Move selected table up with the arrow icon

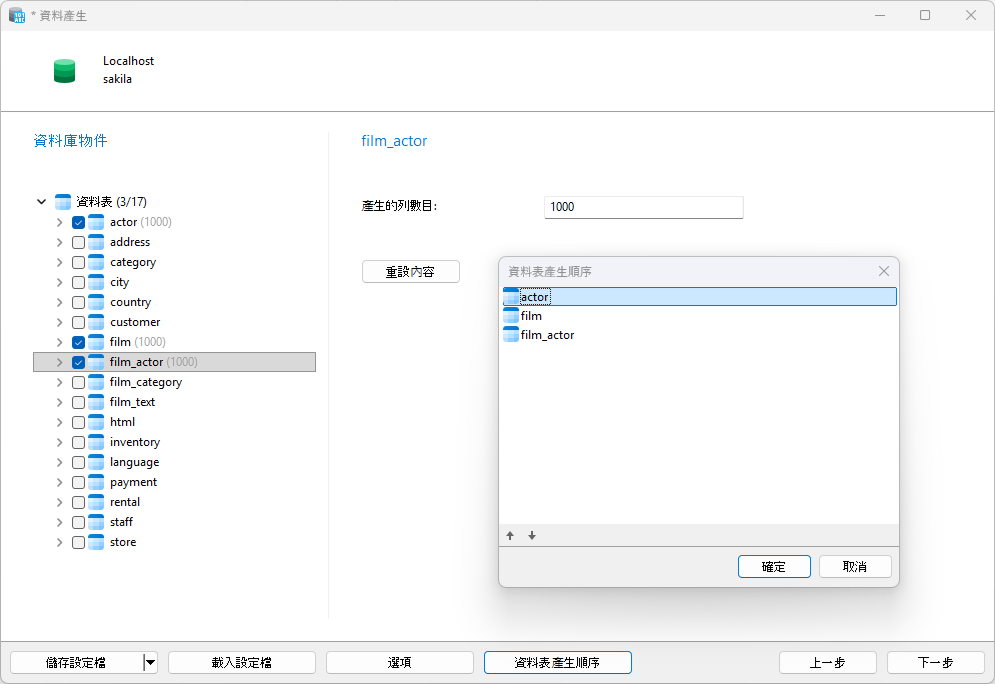(x=510, y=536)
